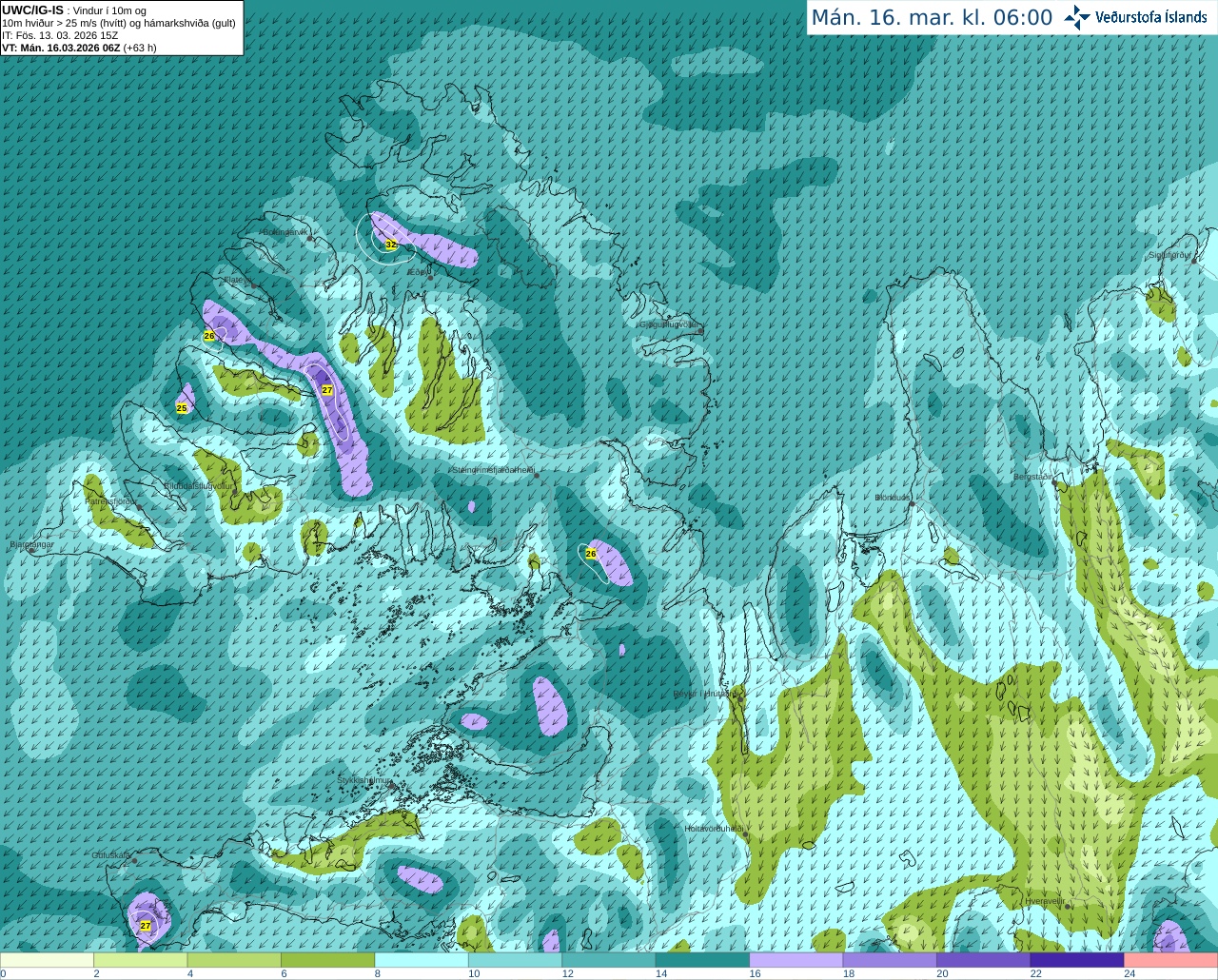This screenshot has height=980, width=1218.
Task: Click the 'IT: Fös. 13. 03. 2026 15Z' line
Action: (x=60, y=35)
